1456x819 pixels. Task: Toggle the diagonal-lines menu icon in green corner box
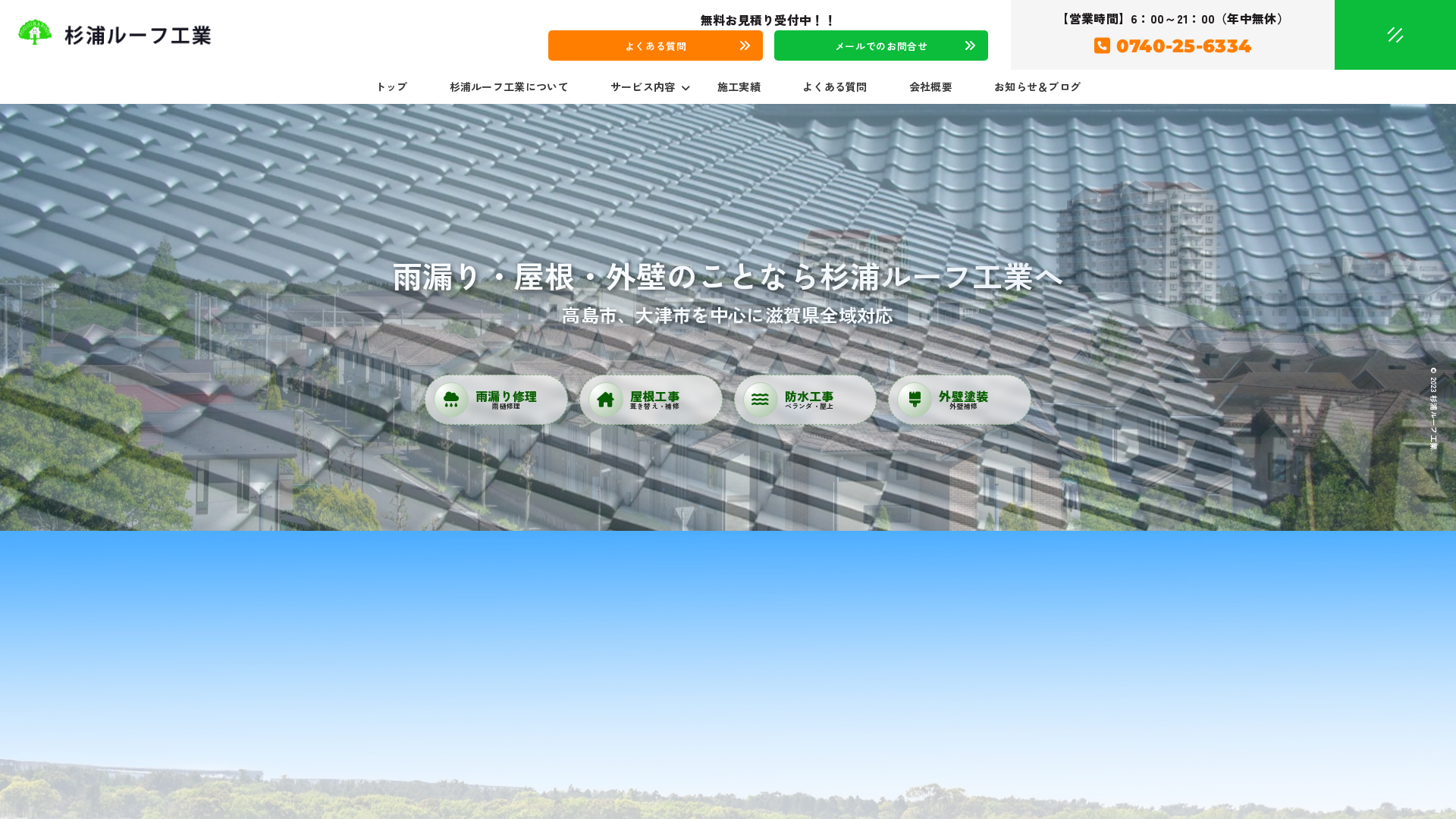(x=1395, y=34)
